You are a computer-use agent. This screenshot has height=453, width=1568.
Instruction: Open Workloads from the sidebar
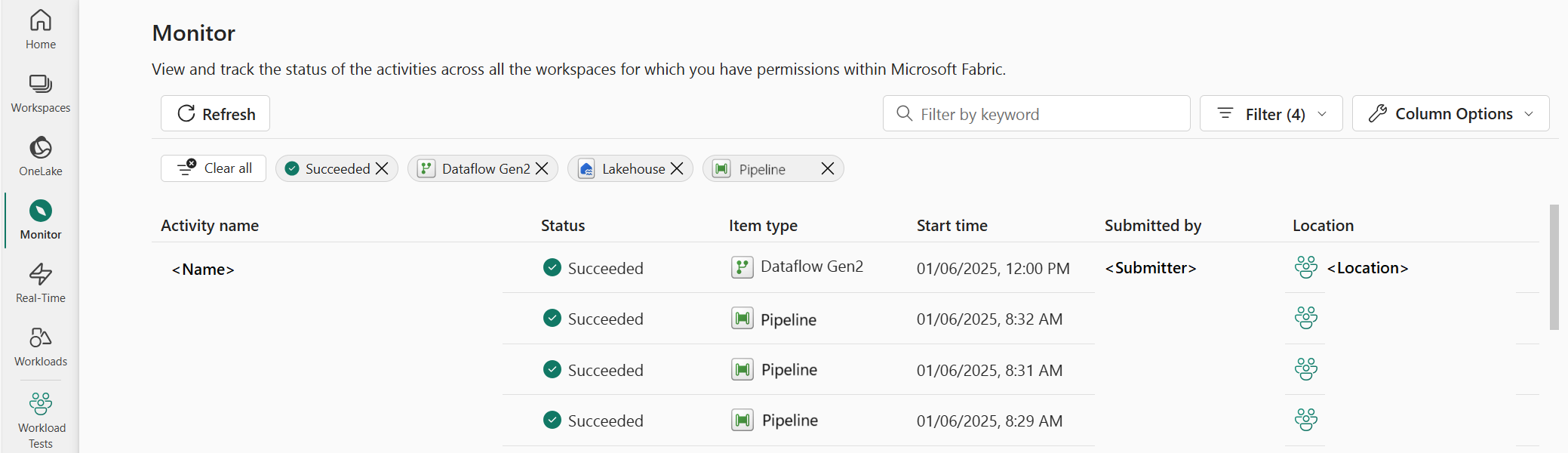click(x=41, y=347)
